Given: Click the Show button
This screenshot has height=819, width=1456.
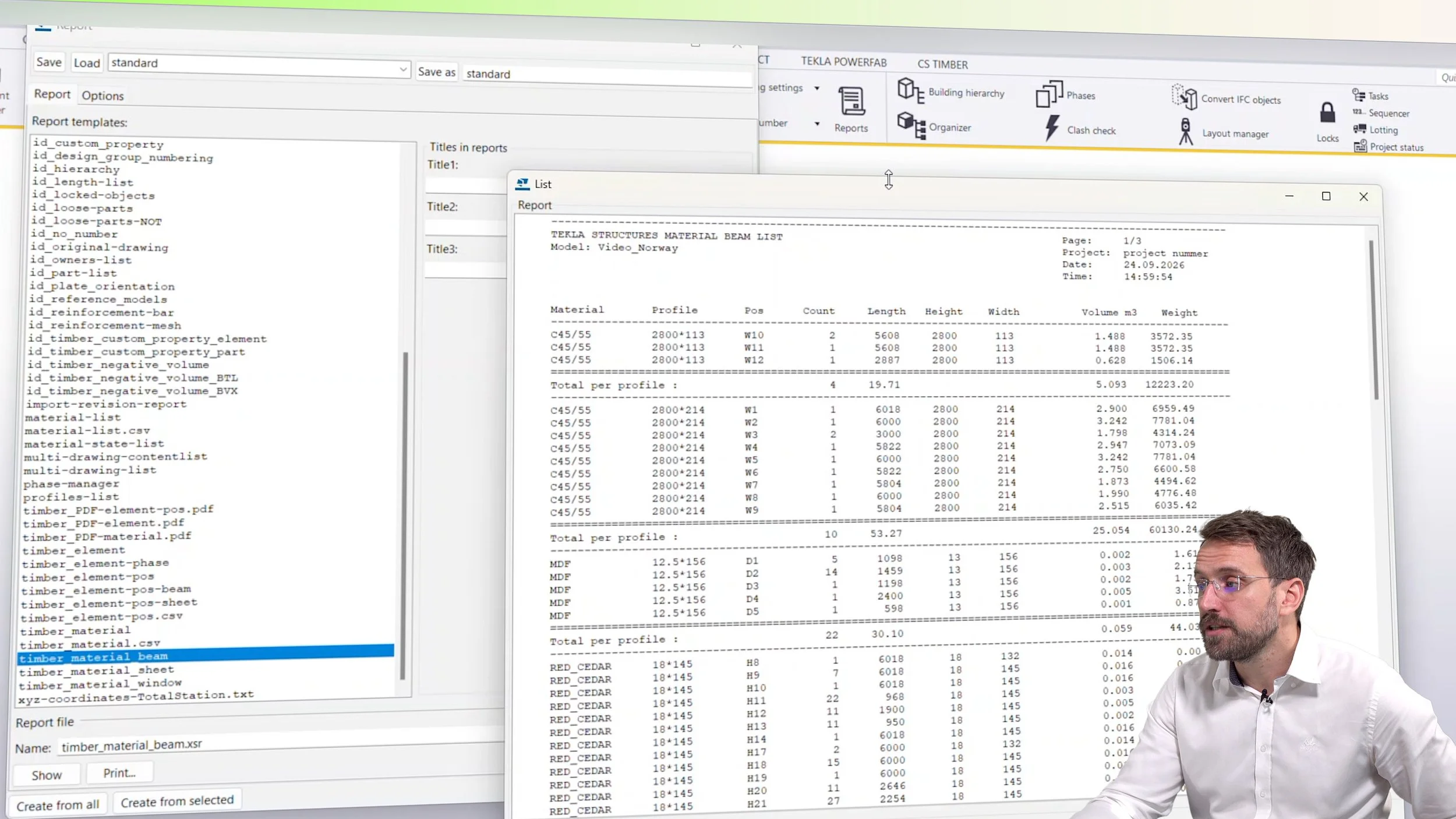Looking at the screenshot, I should click(x=47, y=775).
